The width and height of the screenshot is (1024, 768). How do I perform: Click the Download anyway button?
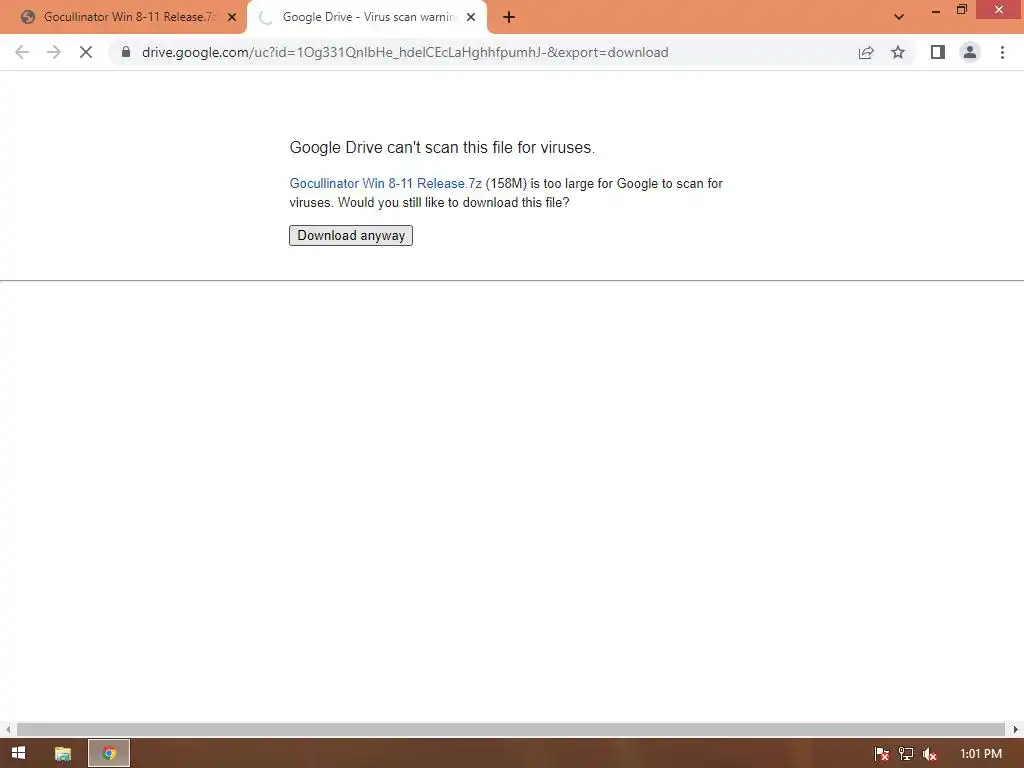pos(351,235)
